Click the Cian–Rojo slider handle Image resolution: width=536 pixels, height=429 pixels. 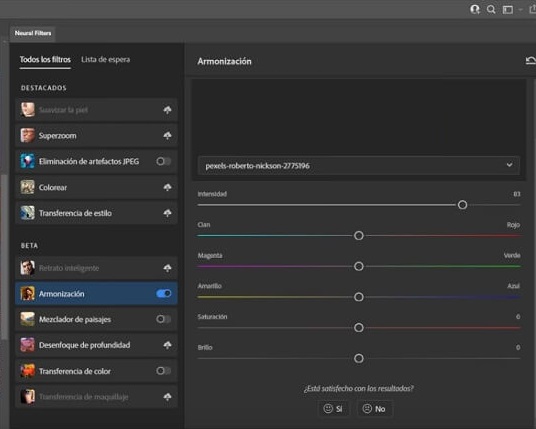359,236
